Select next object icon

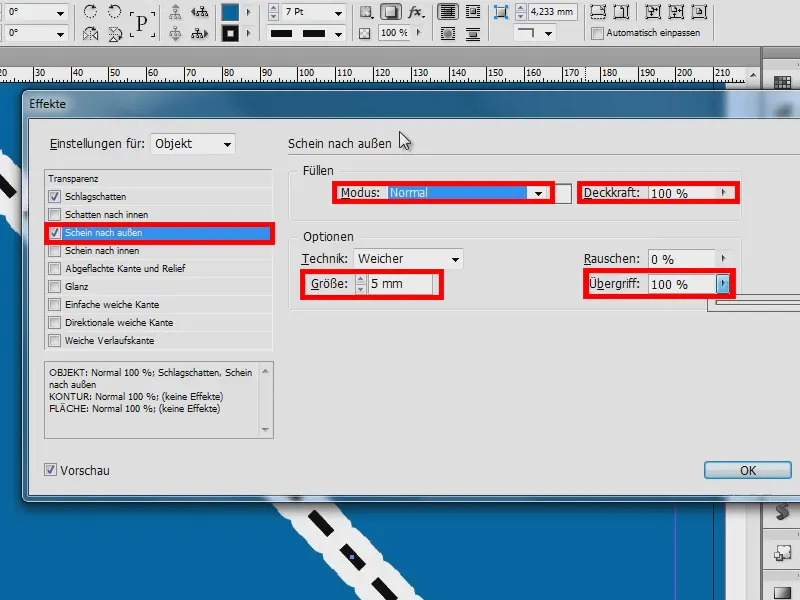199,34
